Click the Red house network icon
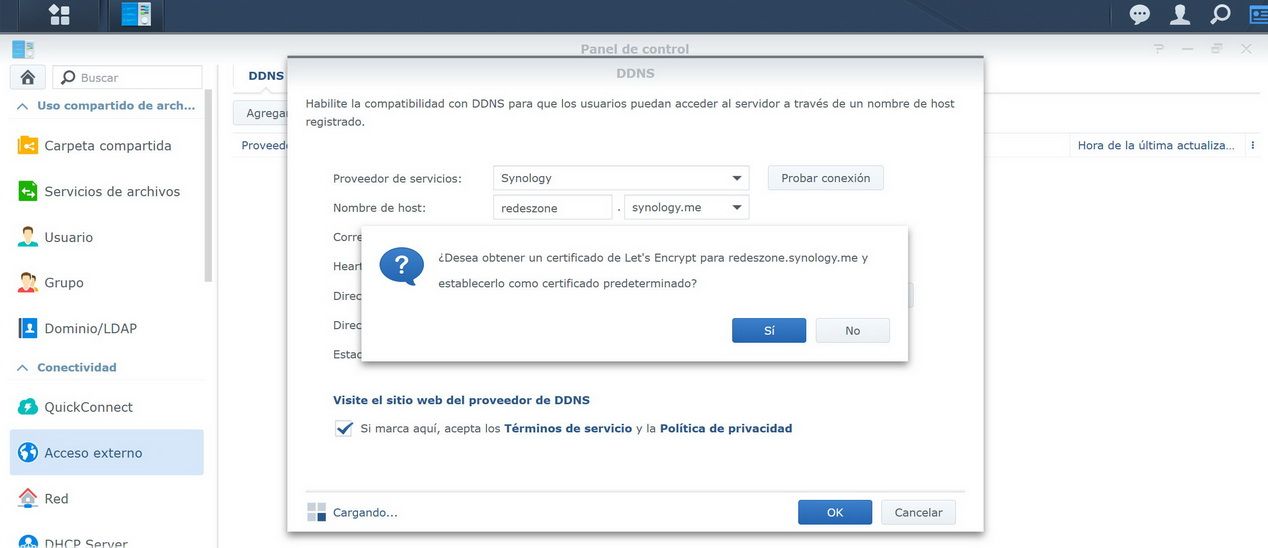The height and width of the screenshot is (548, 1268). pos(28,498)
